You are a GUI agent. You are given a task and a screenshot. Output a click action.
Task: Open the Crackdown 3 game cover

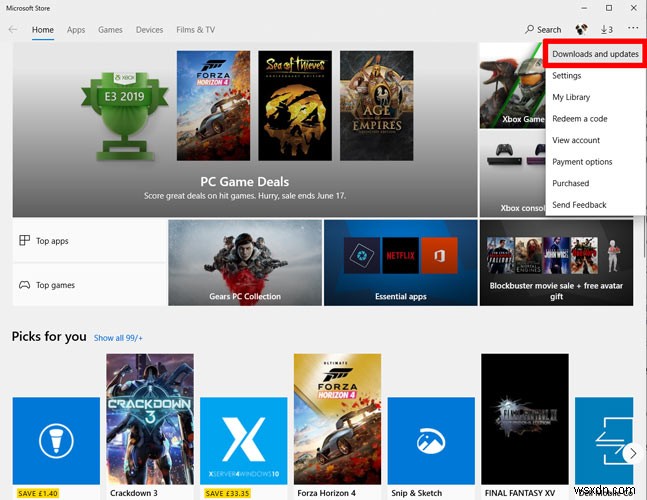[150, 419]
